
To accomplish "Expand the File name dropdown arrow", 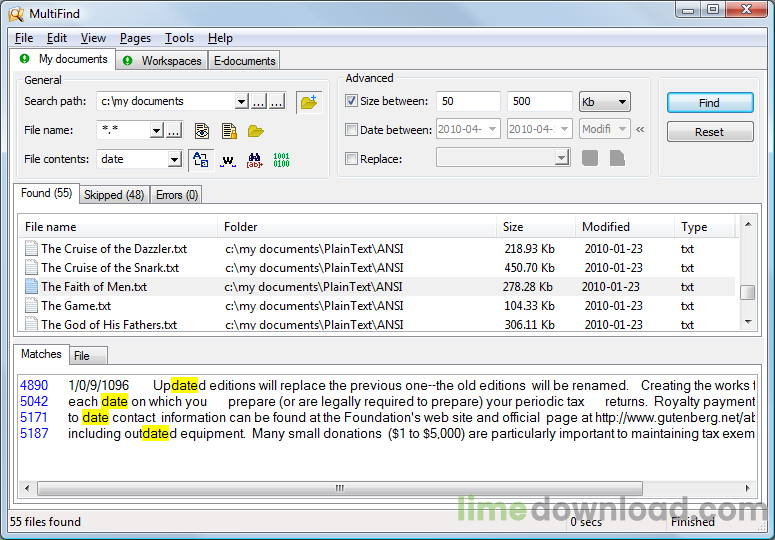I will (x=157, y=130).
